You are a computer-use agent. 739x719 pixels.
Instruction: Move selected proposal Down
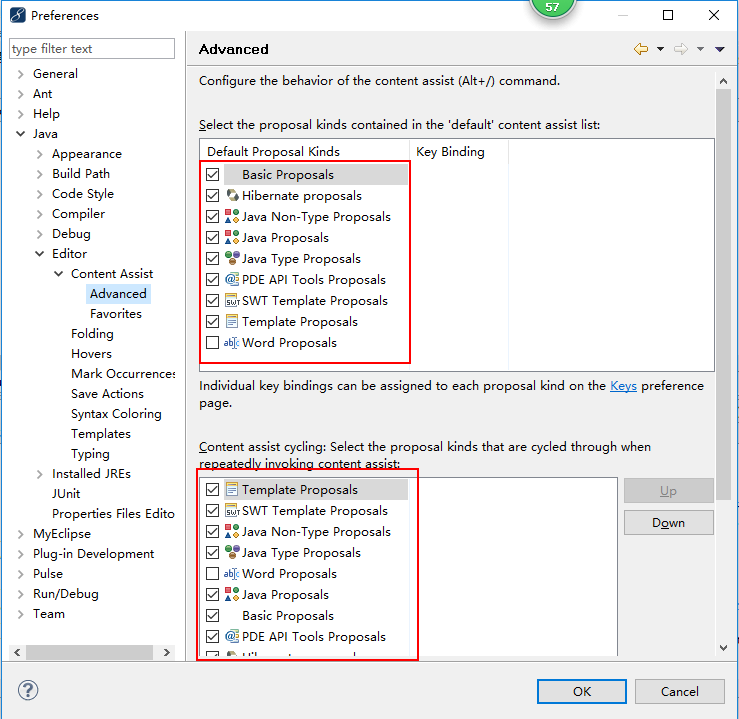tap(668, 523)
